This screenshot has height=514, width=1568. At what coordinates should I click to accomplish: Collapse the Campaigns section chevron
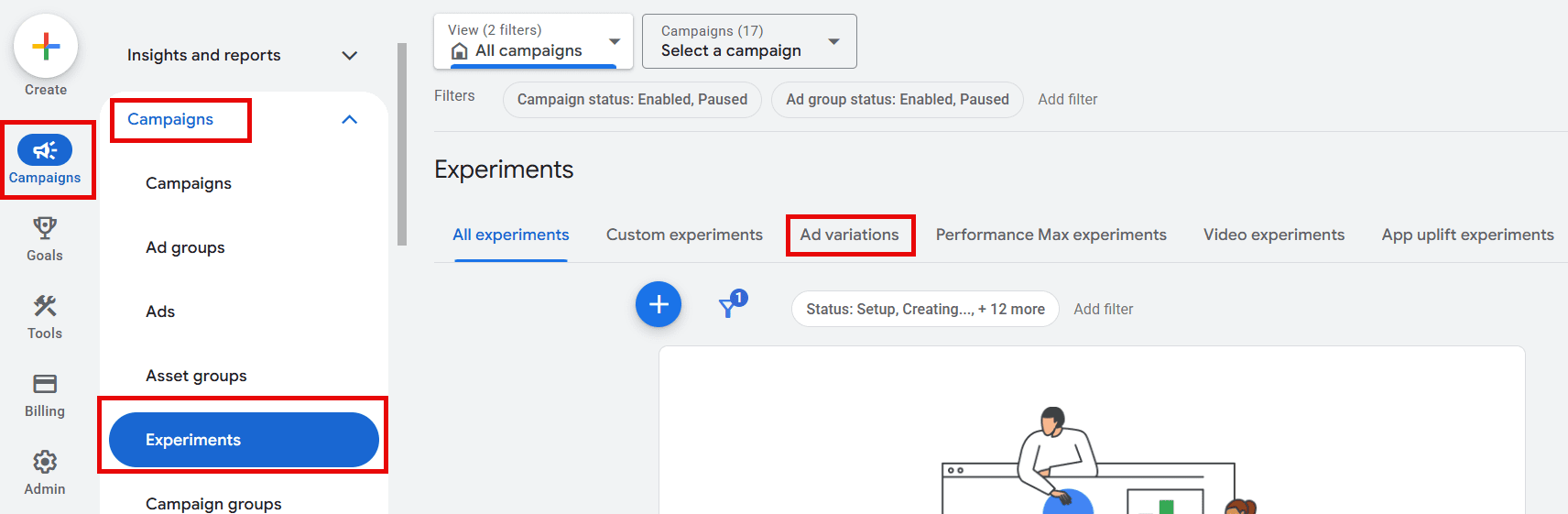[349, 119]
